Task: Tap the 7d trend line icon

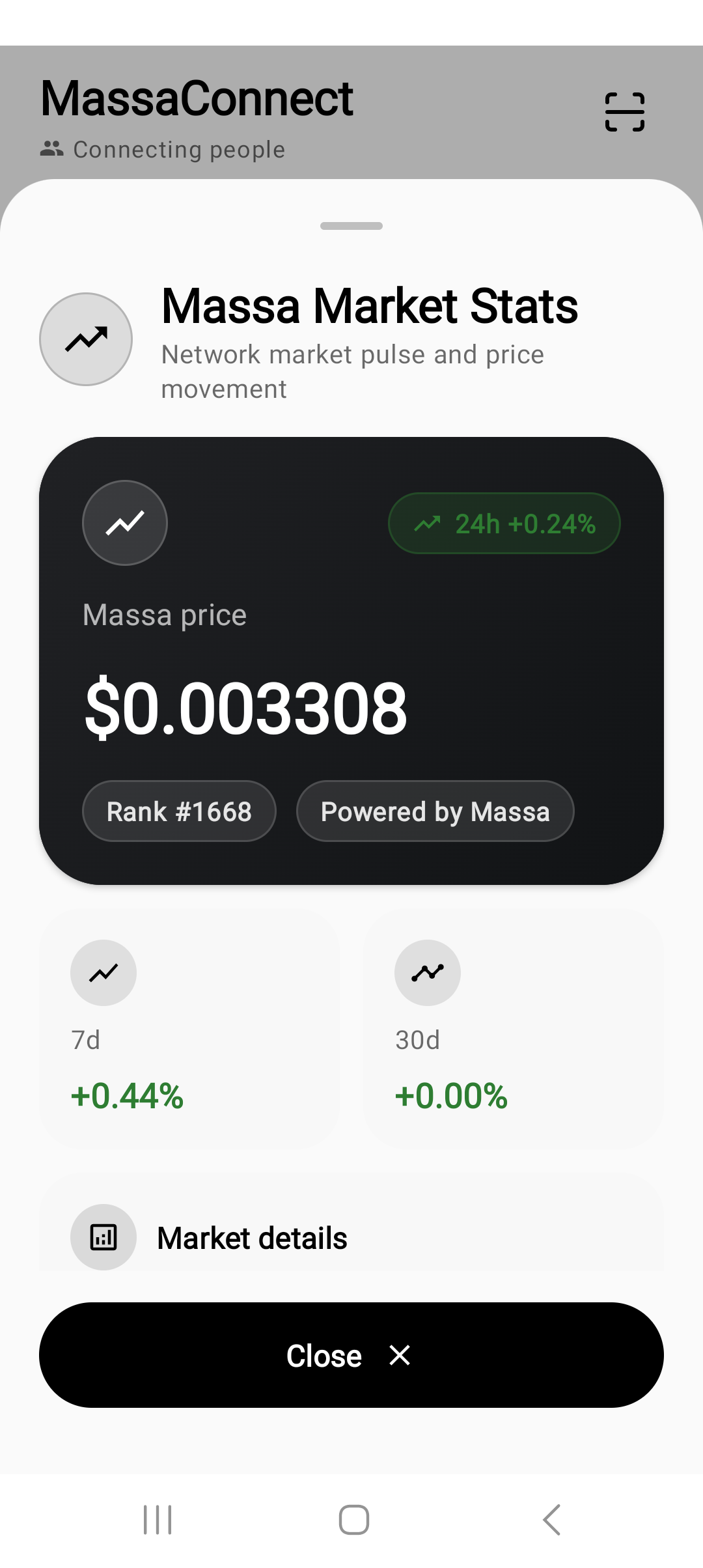Action: [x=103, y=973]
